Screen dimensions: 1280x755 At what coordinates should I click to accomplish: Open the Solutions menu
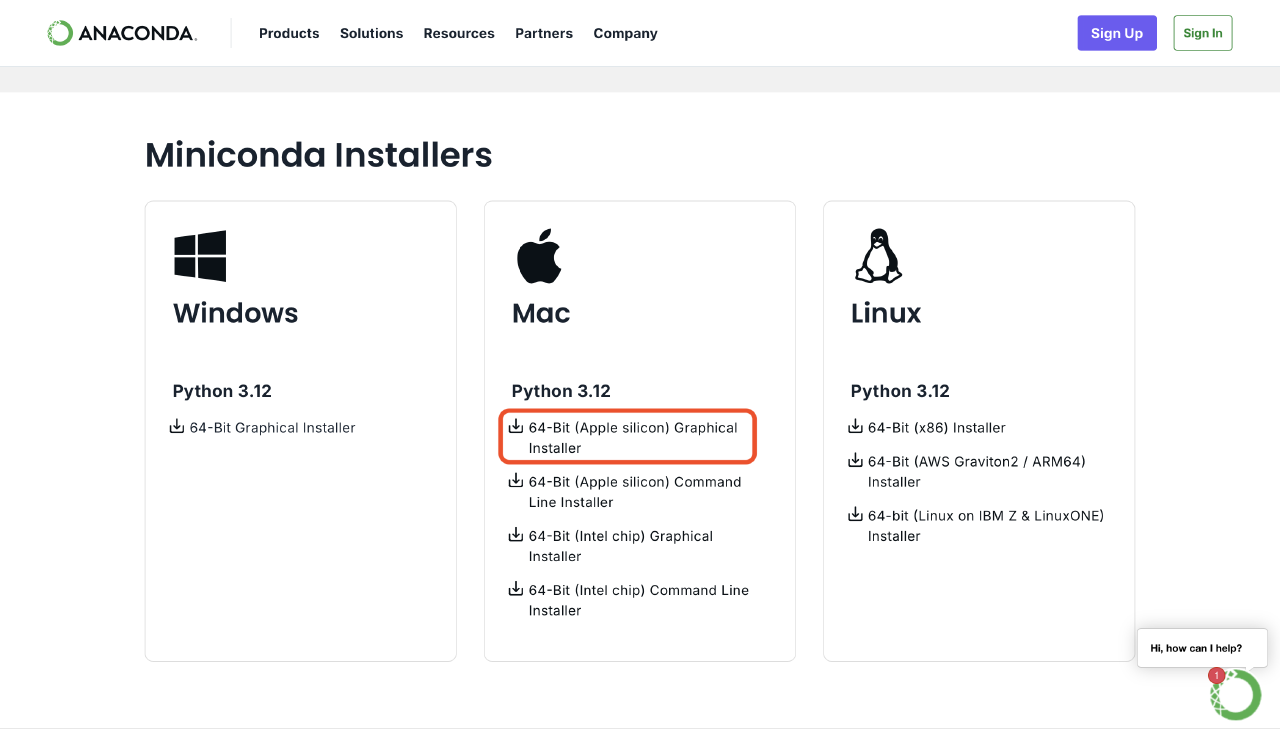coord(371,33)
